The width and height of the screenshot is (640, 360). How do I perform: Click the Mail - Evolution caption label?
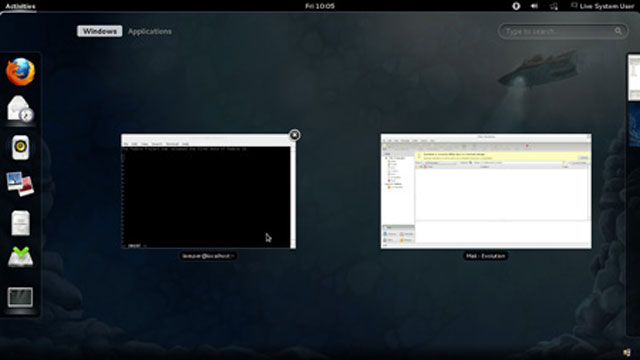(x=486, y=256)
